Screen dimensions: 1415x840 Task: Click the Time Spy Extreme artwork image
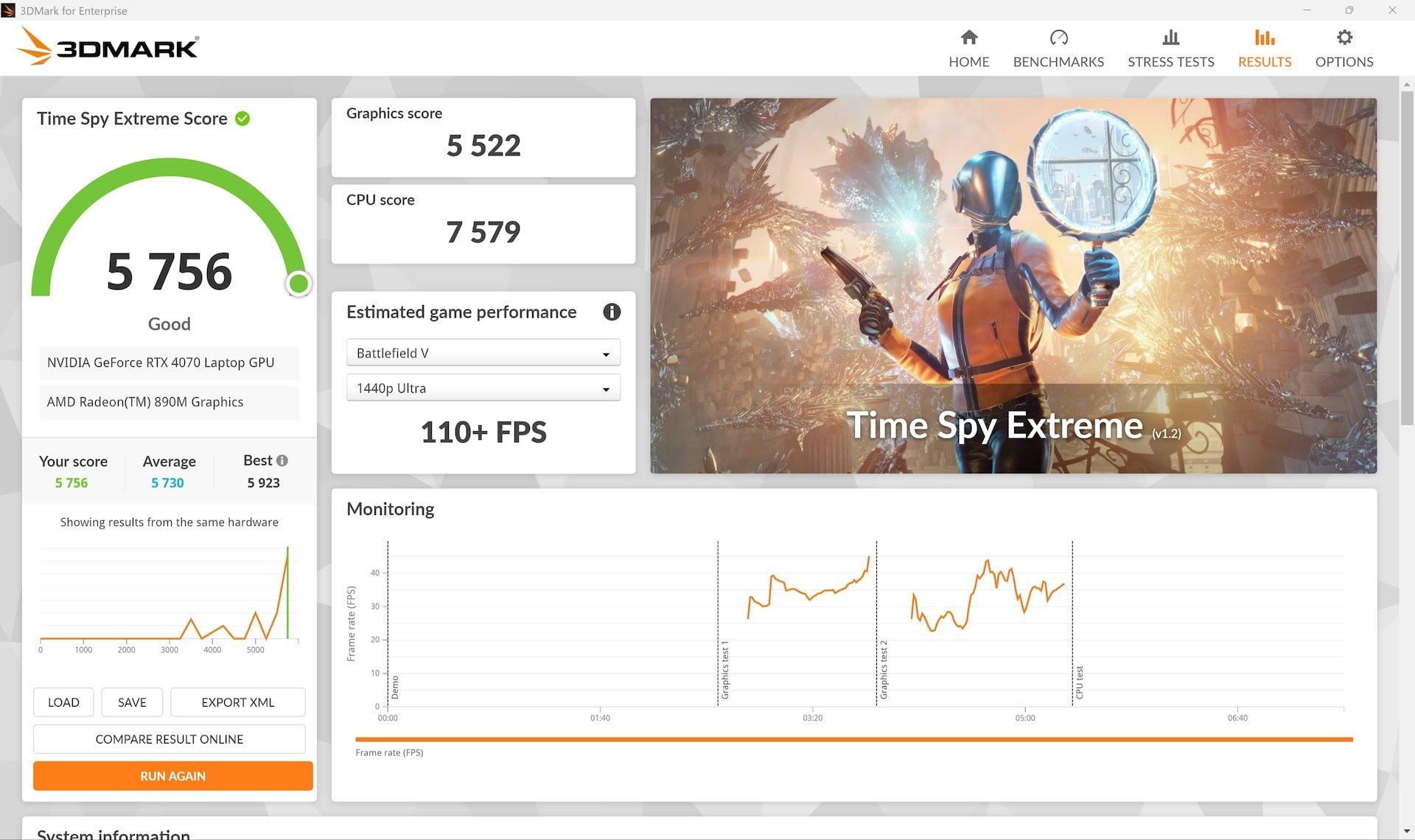click(1013, 286)
